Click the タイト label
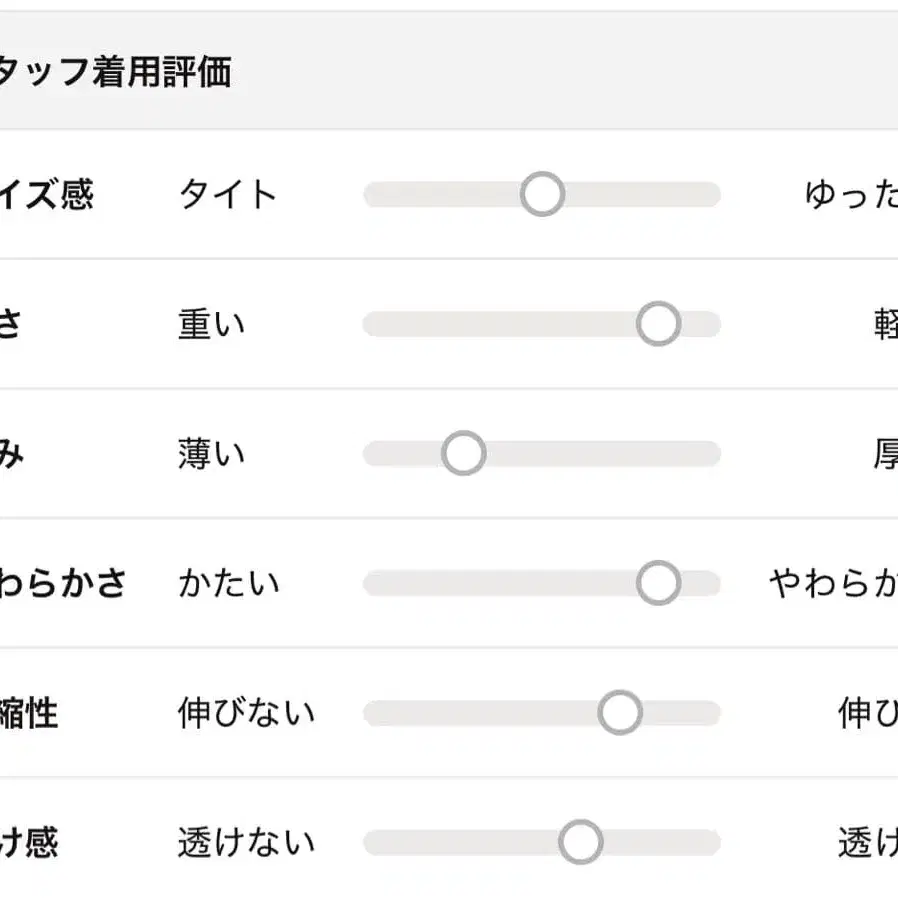Image resolution: width=898 pixels, height=898 pixels. [228, 194]
